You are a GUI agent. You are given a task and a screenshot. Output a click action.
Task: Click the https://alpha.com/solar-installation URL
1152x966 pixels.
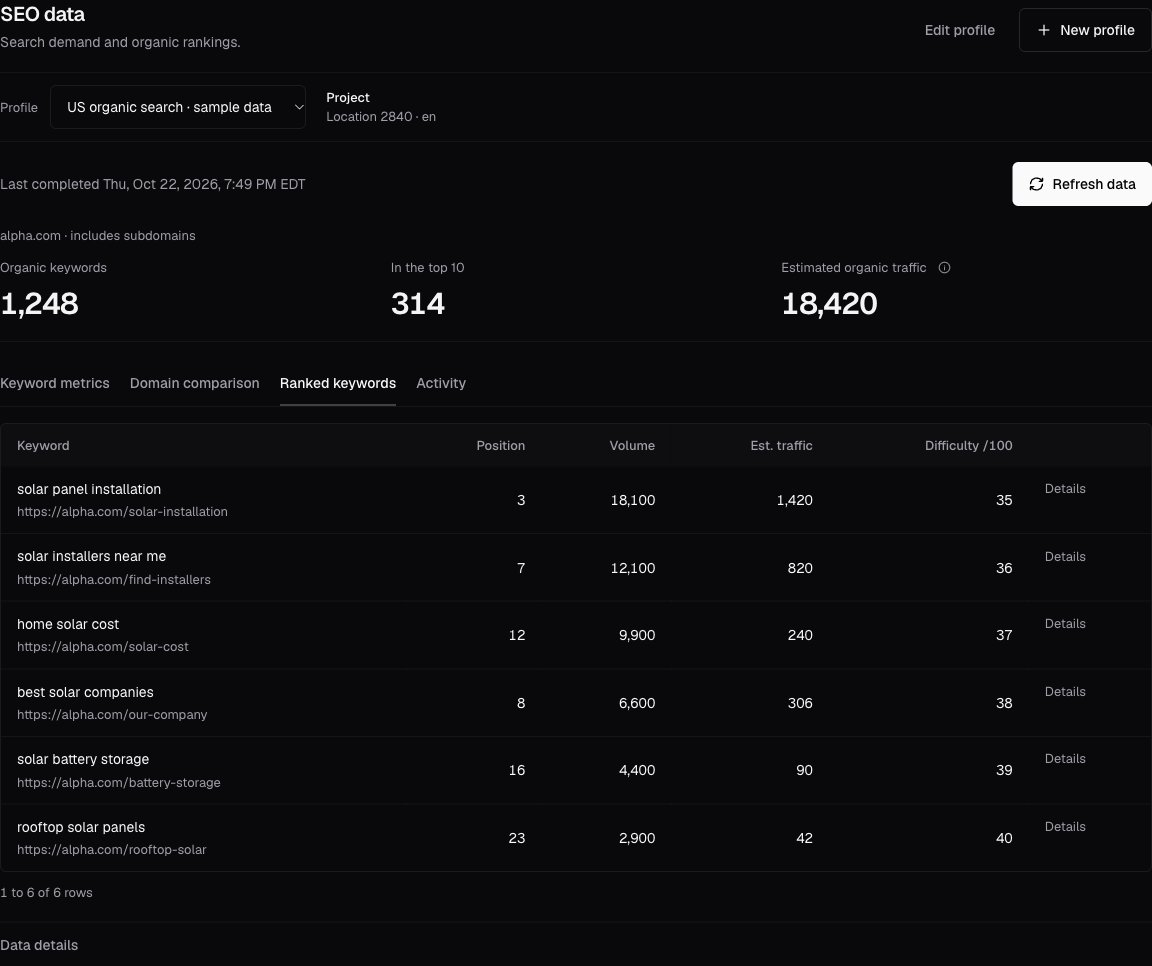tap(122, 512)
